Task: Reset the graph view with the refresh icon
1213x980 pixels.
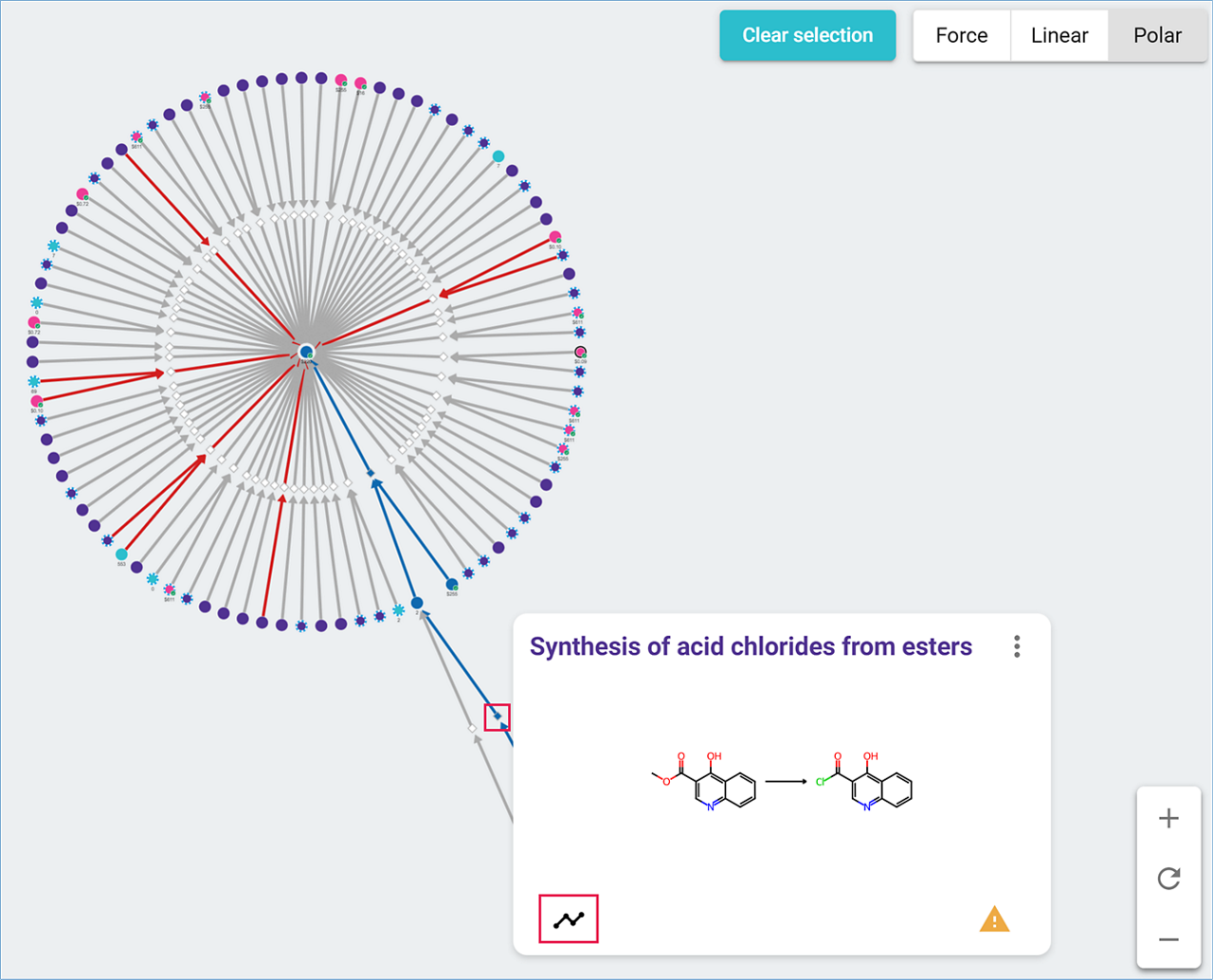Action: [1168, 879]
